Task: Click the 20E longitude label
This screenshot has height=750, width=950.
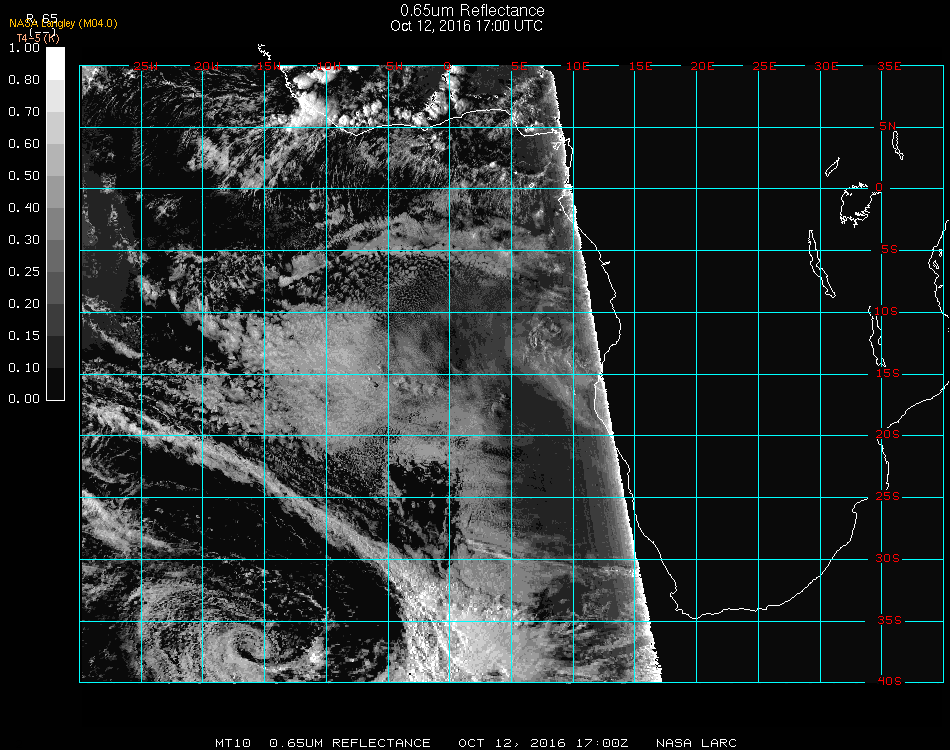Action: tap(702, 66)
